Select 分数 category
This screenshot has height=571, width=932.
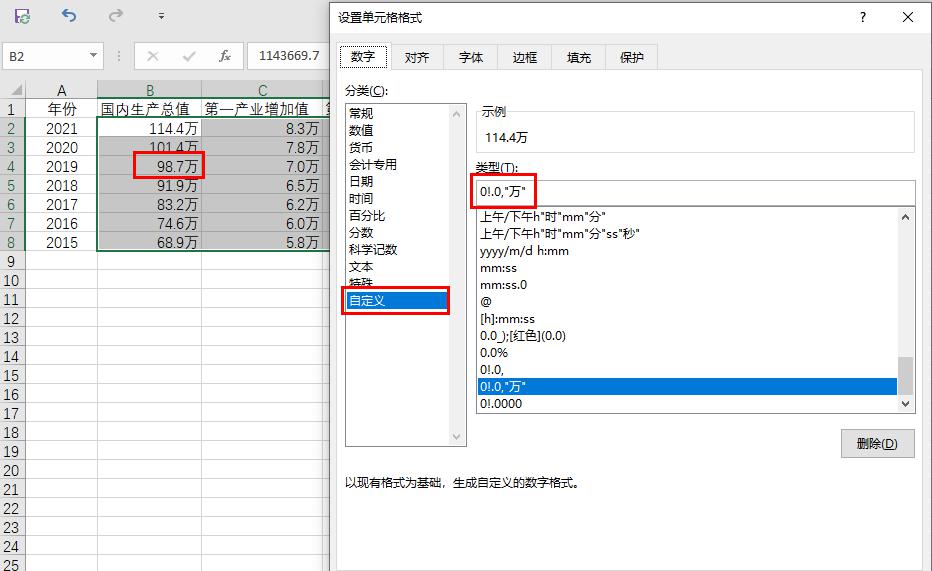click(x=398, y=232)
